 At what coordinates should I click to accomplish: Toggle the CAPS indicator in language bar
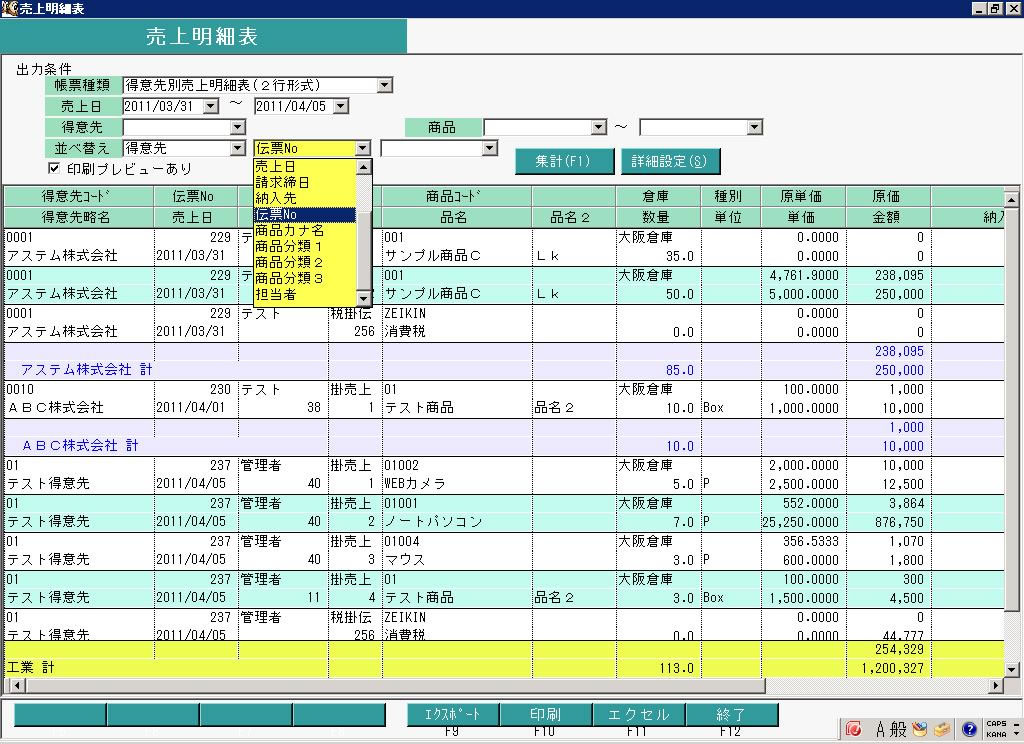click(996, 724)
